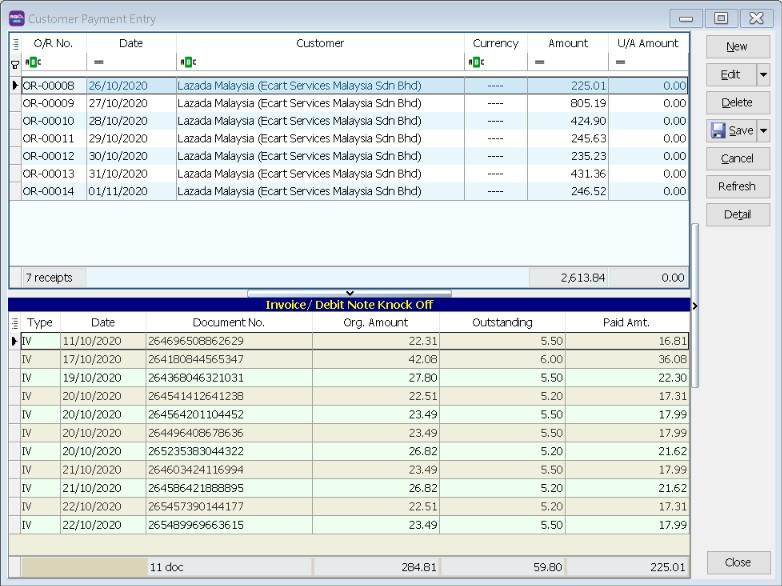Sort by the Paid Amt. column header
This screenshot has width=782, height=586.
[x=626, y=323]
